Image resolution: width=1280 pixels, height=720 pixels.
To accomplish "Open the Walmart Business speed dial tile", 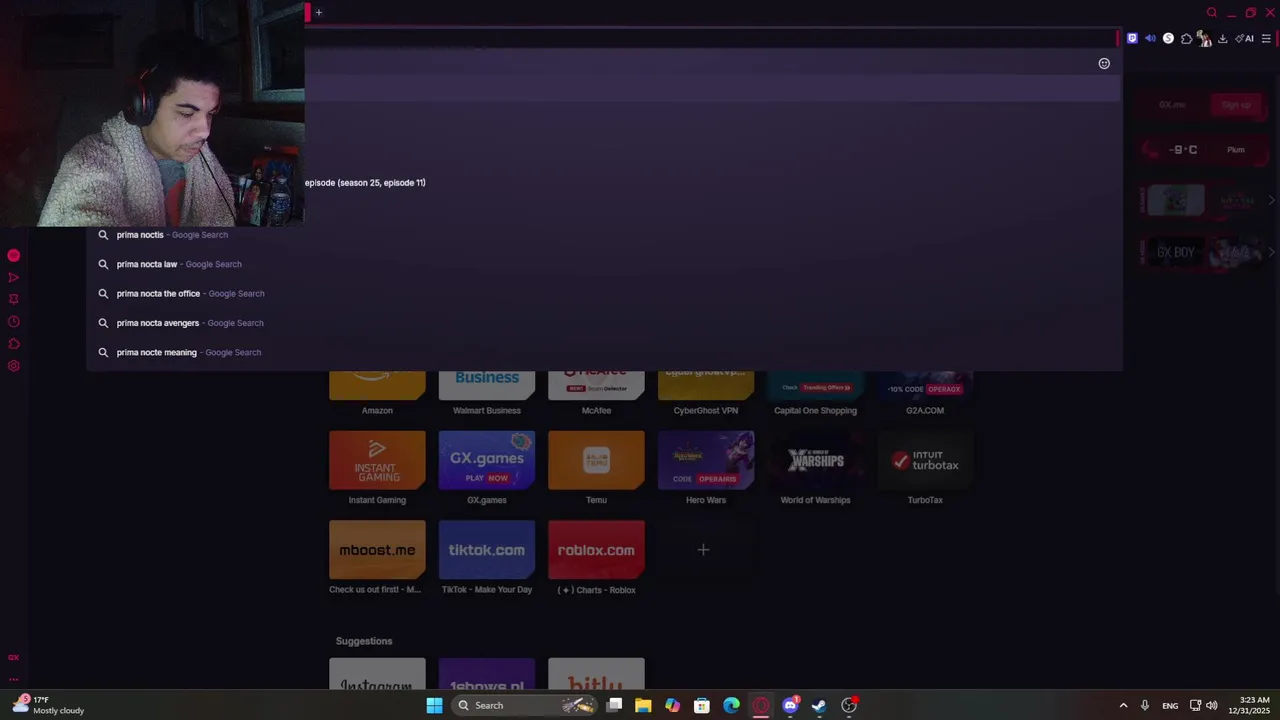I will tap(487, 386).
